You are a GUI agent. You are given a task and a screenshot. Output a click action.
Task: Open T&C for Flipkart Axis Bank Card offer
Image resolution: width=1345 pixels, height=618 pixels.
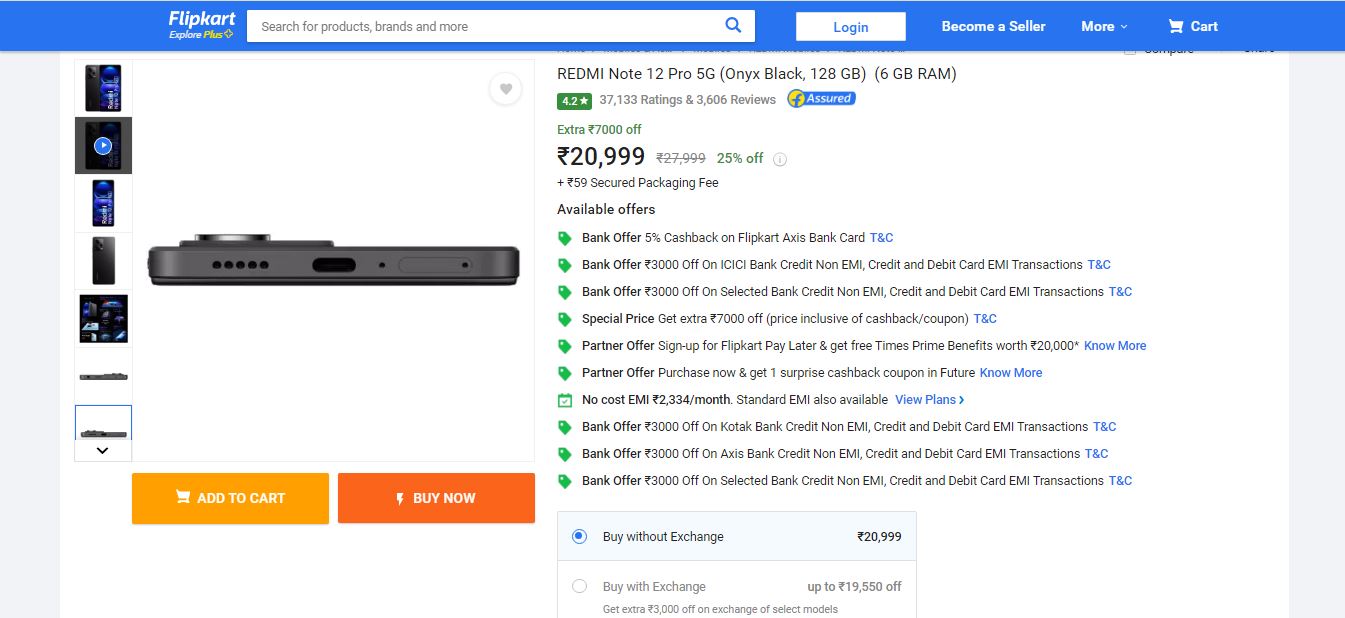[x=881, y=238]
